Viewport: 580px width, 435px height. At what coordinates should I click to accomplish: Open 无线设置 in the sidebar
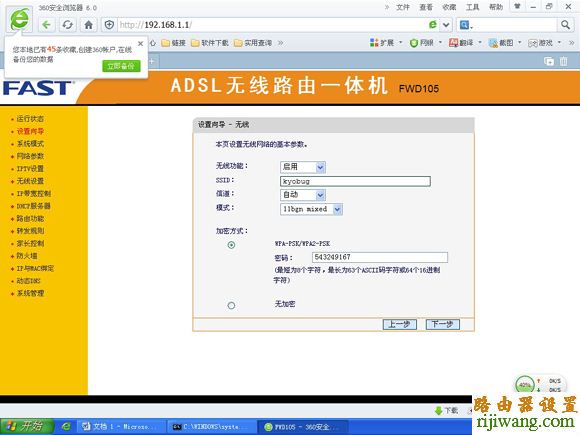pos(30,181)
